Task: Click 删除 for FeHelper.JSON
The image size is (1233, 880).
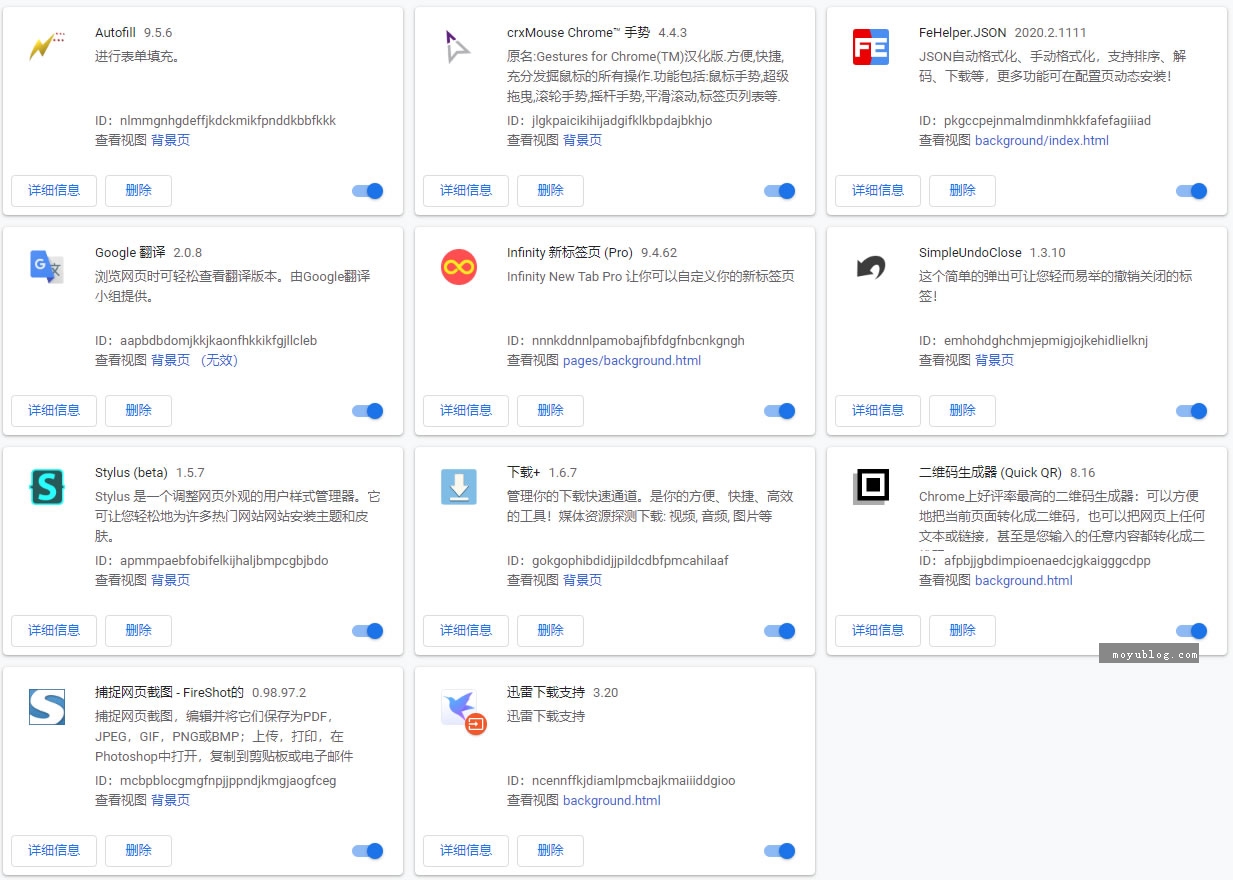Action: [962, 190]
